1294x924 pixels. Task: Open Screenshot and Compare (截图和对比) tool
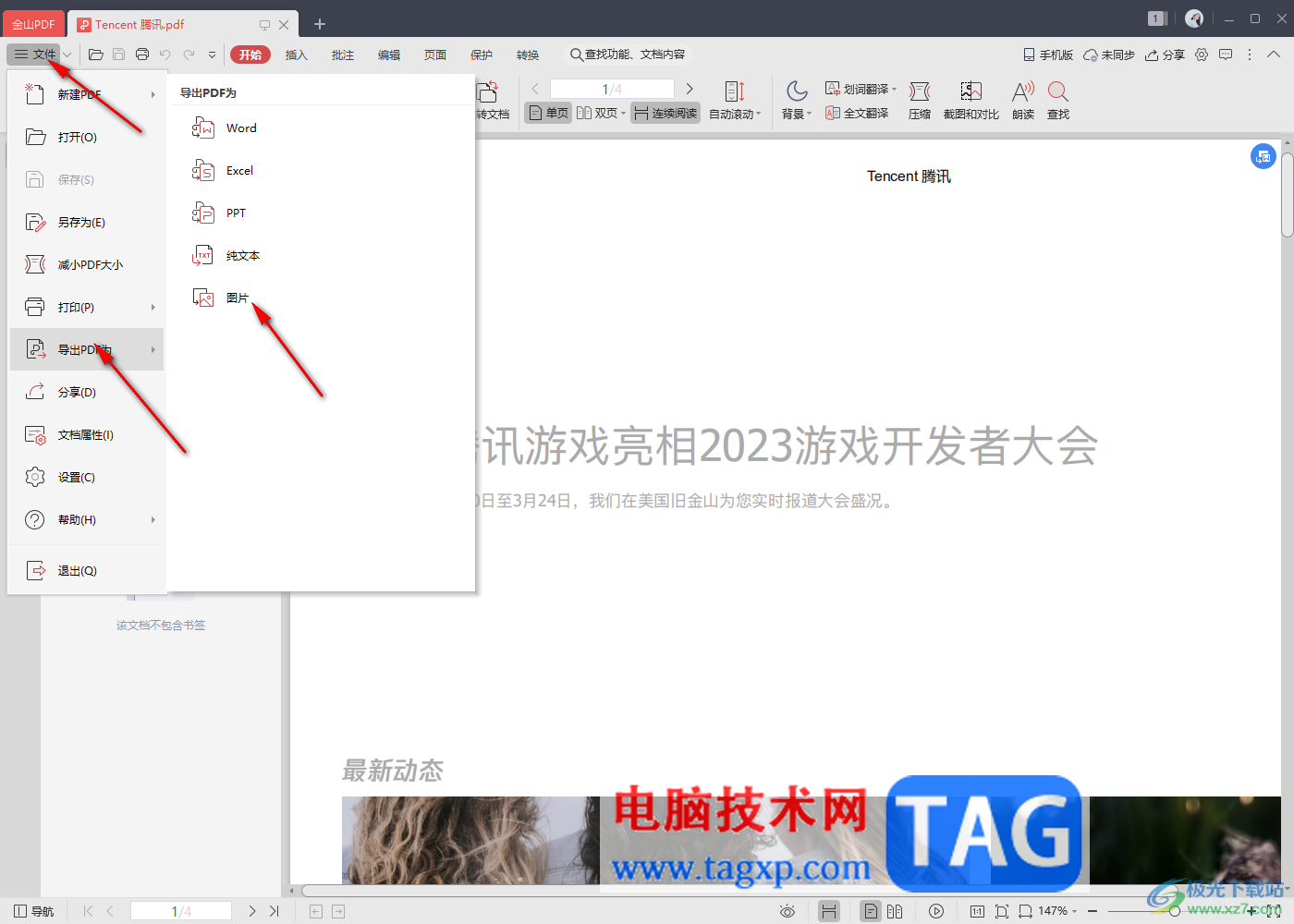(x=971, y=101)
